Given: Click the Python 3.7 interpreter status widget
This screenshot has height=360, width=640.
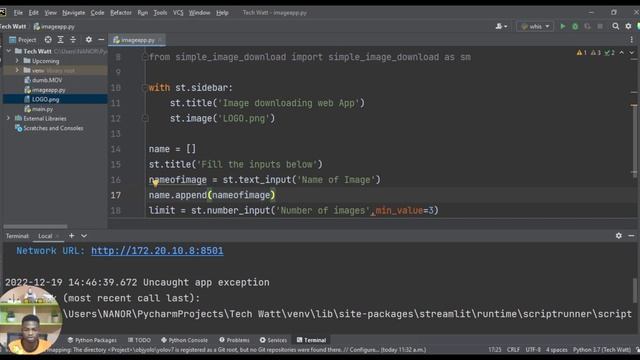Looking at the screenshot, I should [602, 350].
